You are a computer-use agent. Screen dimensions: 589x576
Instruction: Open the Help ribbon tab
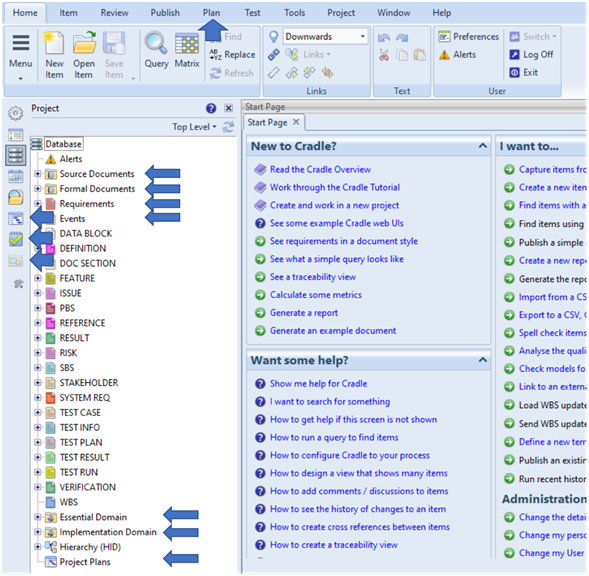[x=441, y=13]
